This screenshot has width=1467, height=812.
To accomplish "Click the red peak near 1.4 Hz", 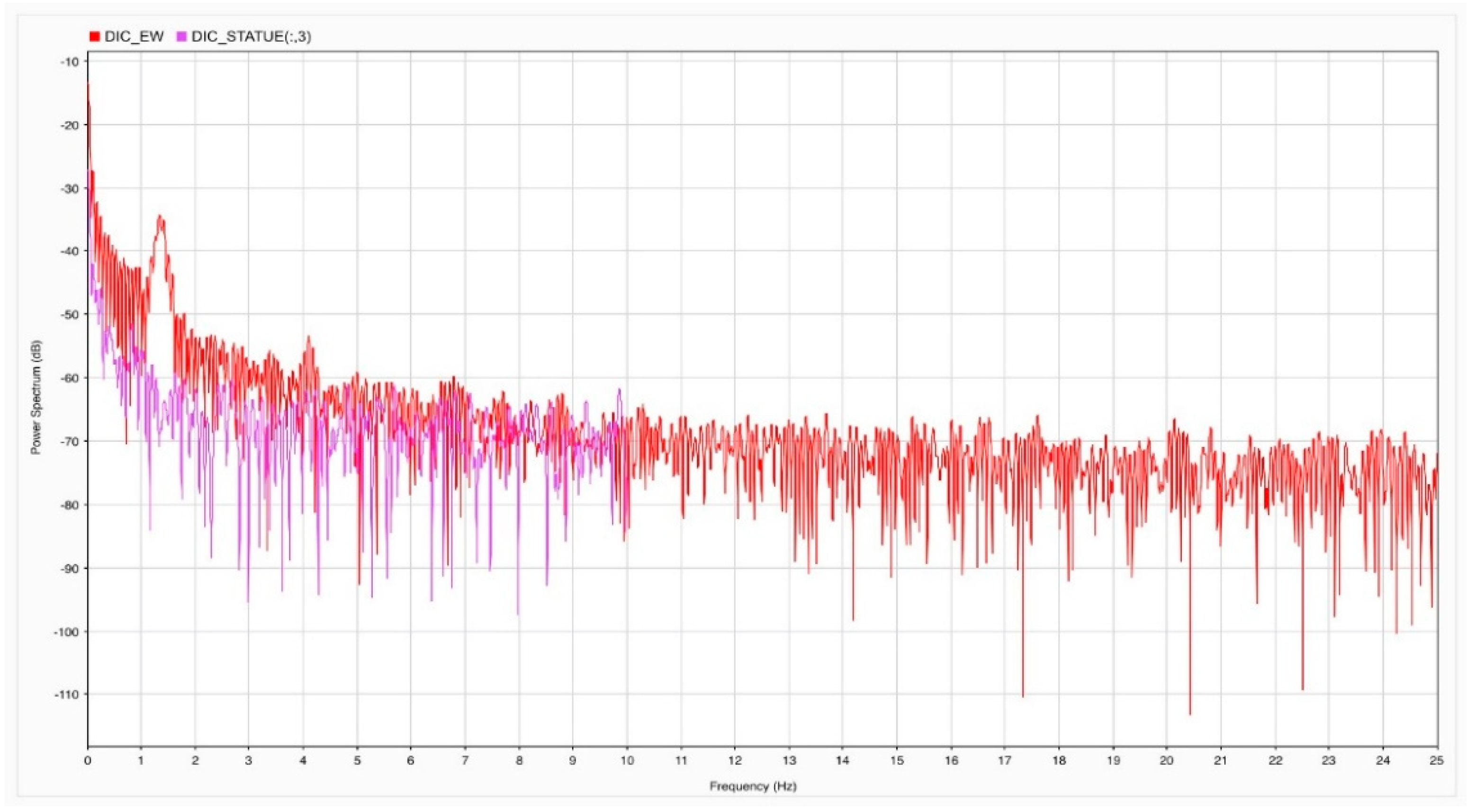I will 160,217.
